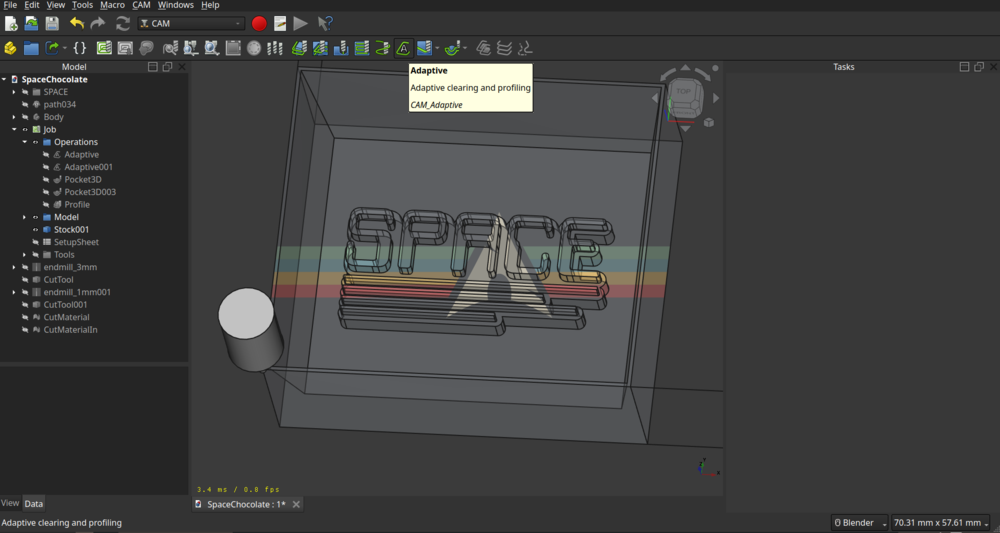The image size is (1000, 533).
Task: Activate the What's This help pointer
Action: pyautogui.click(x=325, y=24)
